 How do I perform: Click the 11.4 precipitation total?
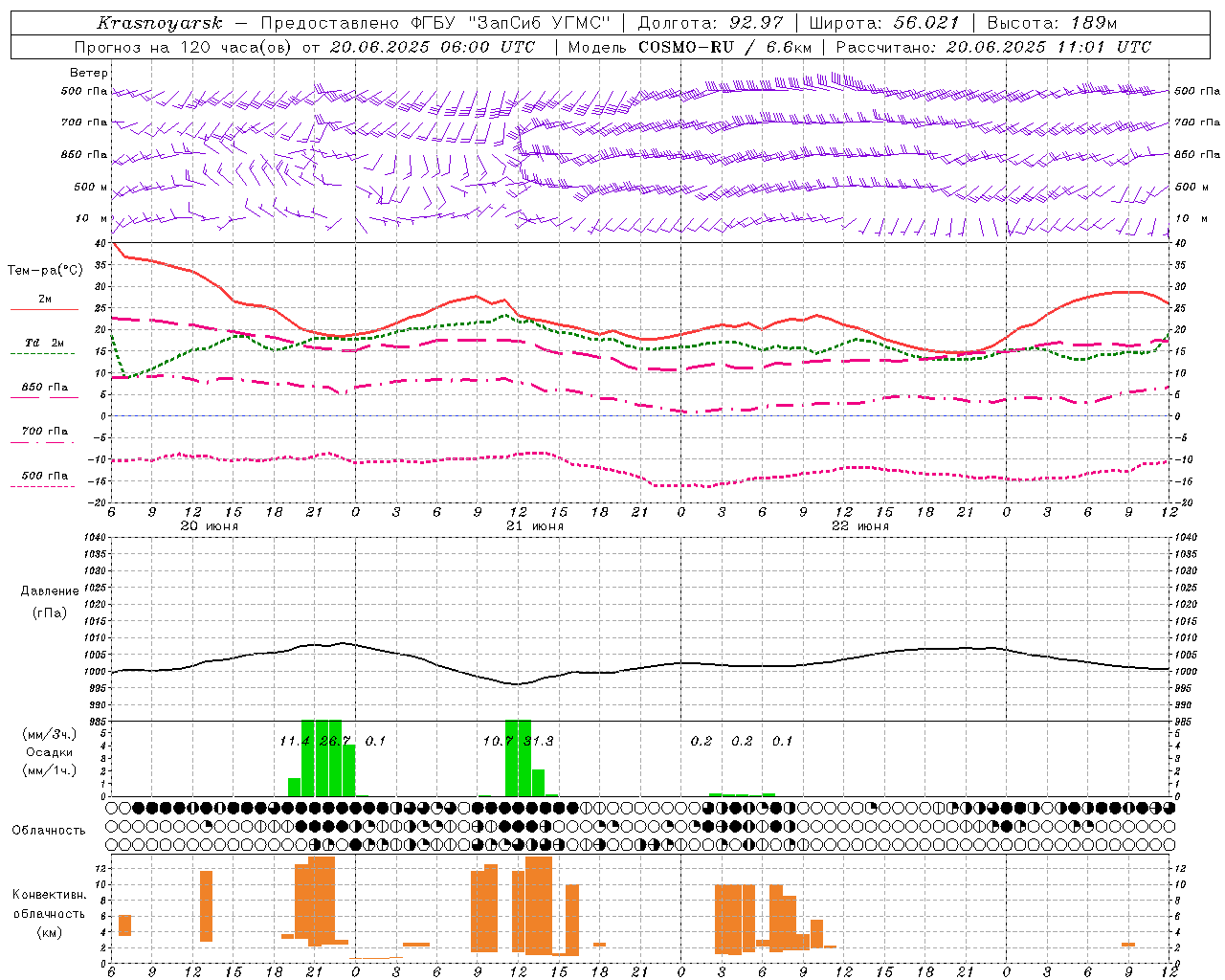[x=295, y=741]
